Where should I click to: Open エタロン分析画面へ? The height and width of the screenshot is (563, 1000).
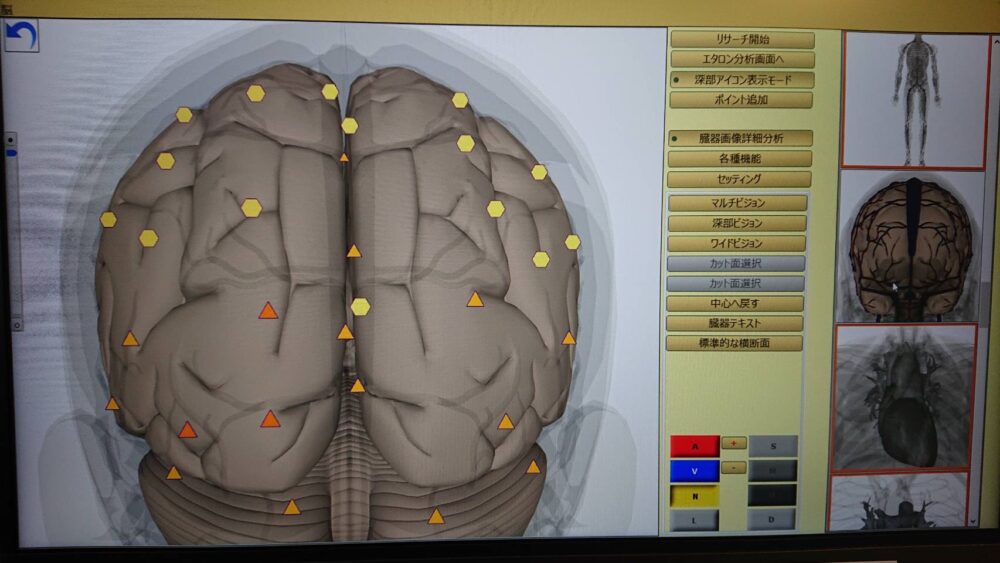[742, 60]
